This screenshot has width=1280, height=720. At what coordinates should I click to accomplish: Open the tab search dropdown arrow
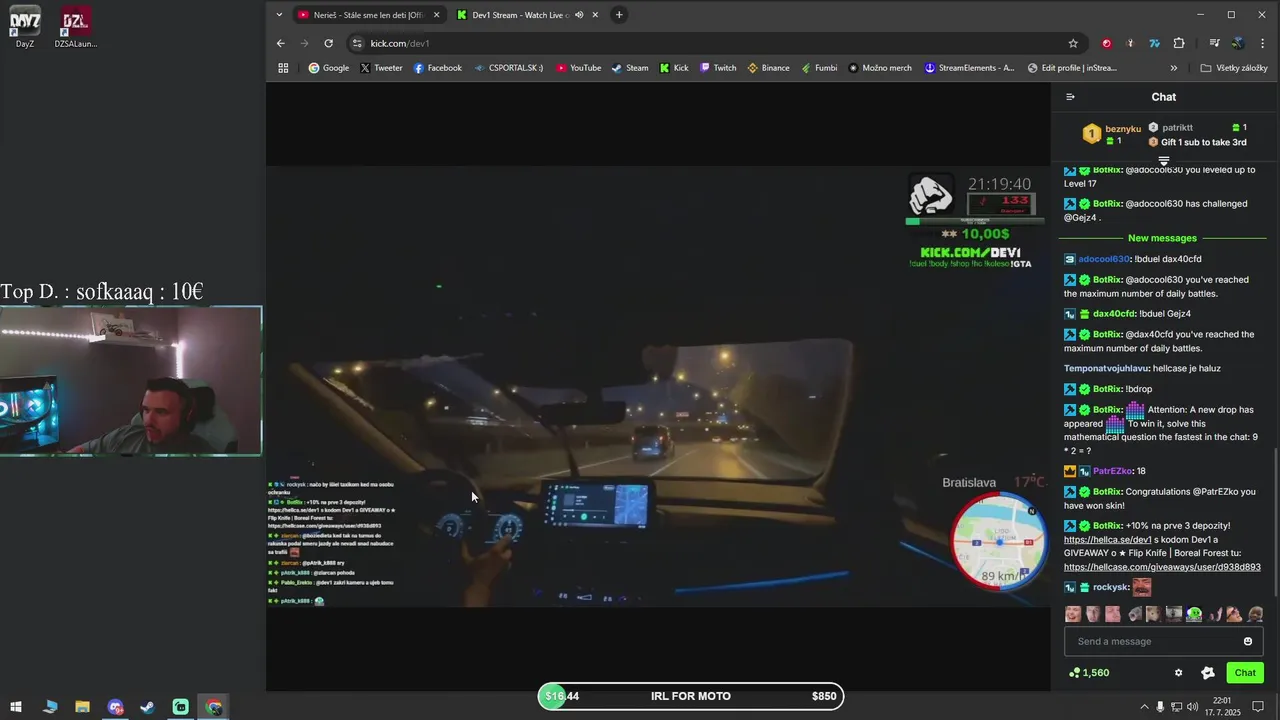coord(280,15)
